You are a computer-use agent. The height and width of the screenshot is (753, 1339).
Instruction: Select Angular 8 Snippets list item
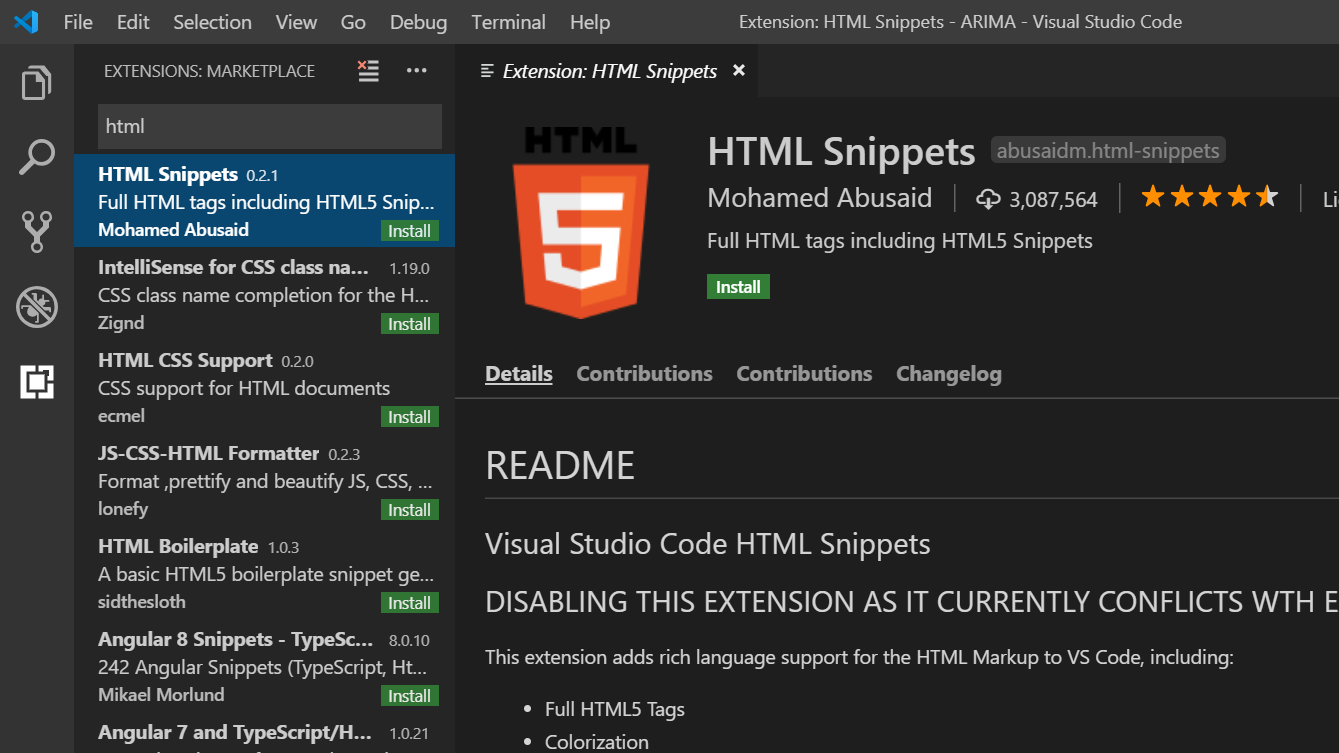coord(264,665)
